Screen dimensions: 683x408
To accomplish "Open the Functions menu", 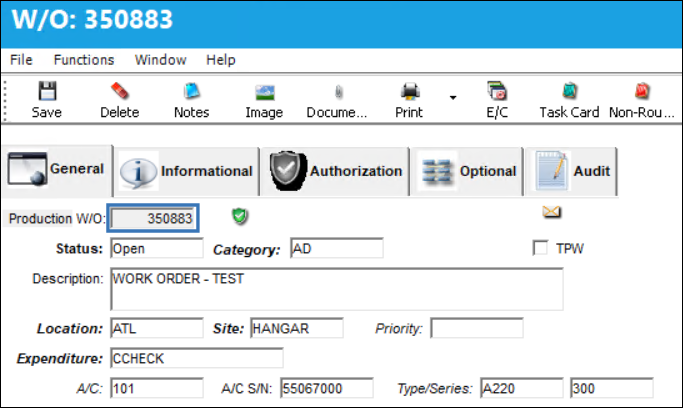I will [84, 60].
